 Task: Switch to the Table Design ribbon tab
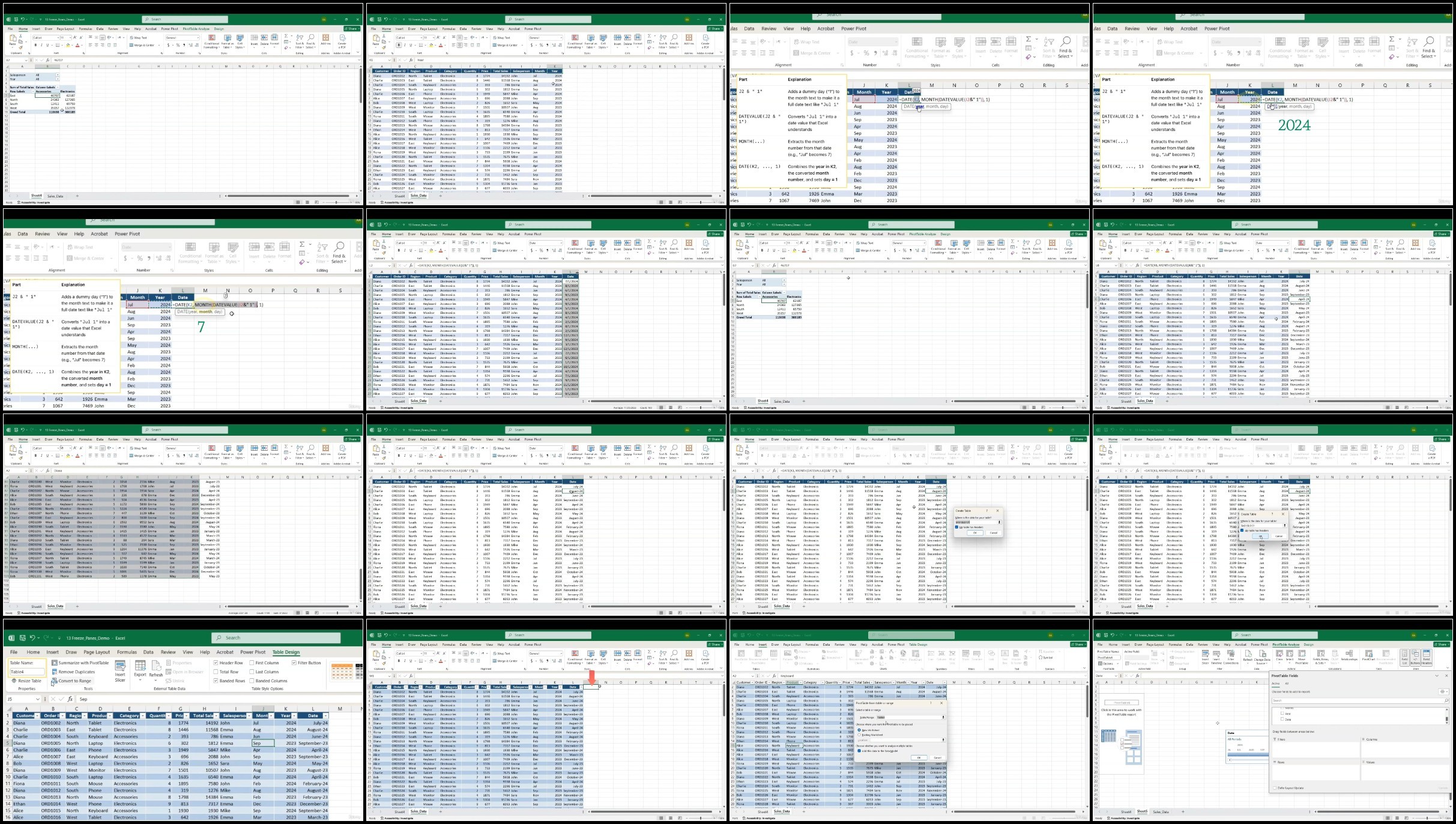coord(286,652)
